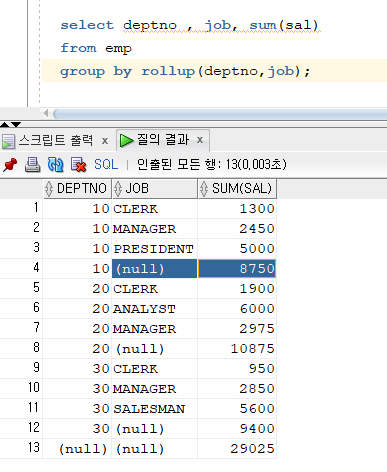This screenshot has width=387, height=472.
Task: Click 'sum' in the select line
Action: 263,25
